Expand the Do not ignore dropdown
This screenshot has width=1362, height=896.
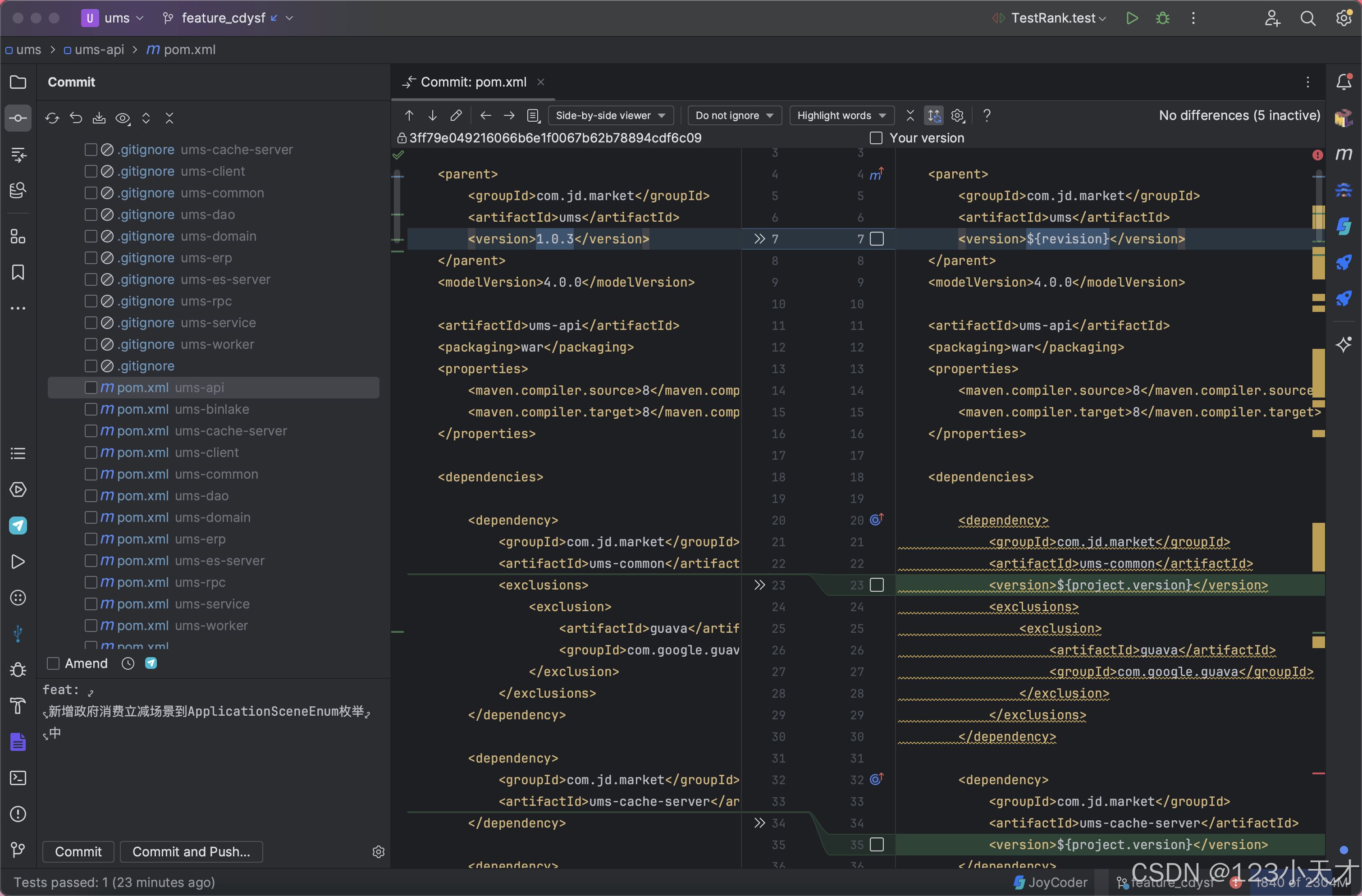pyautogui.click(x=734, y=115)
